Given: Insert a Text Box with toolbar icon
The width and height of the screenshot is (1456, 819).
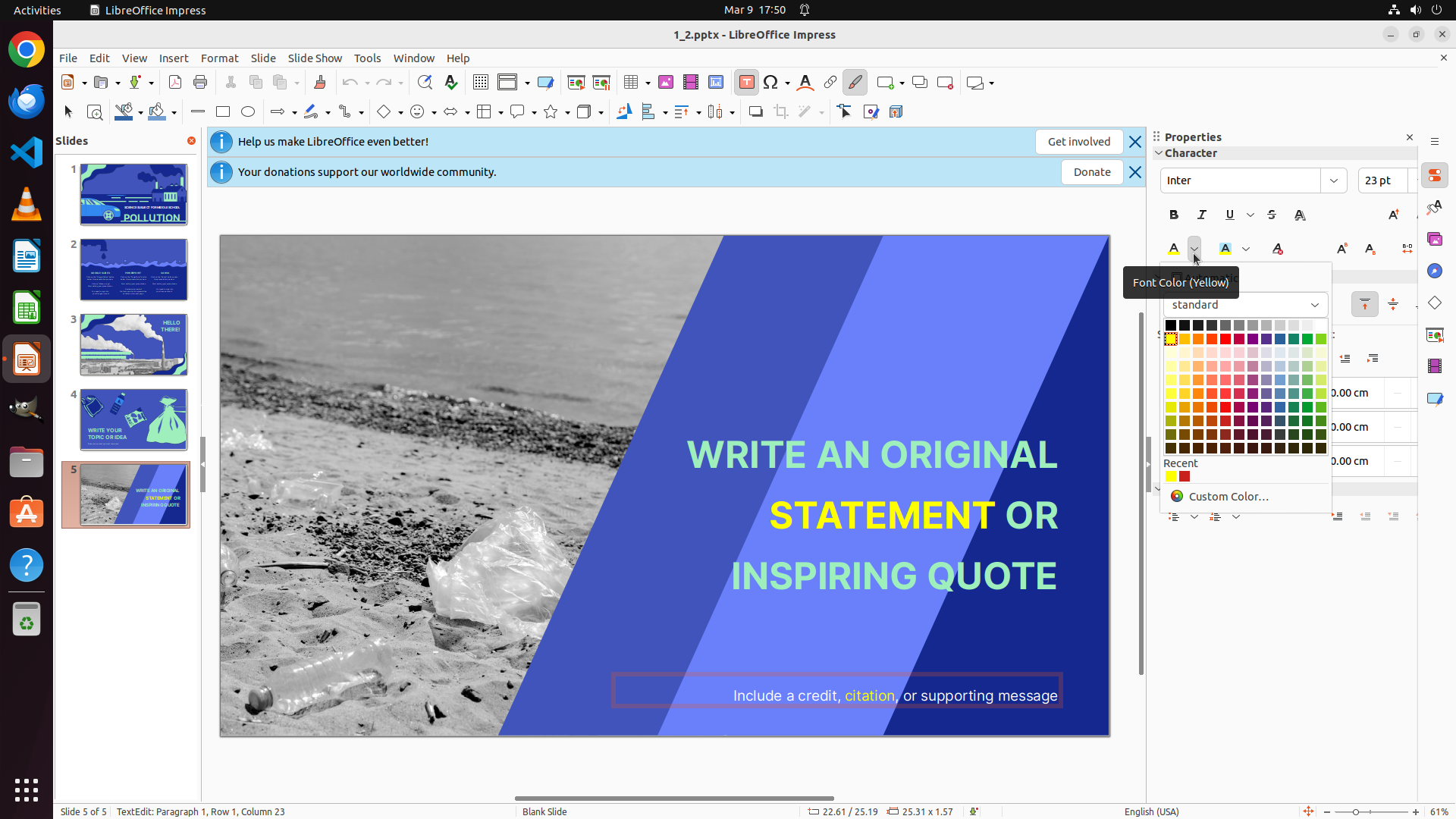Looking at the screenshot, I should 746,83.
